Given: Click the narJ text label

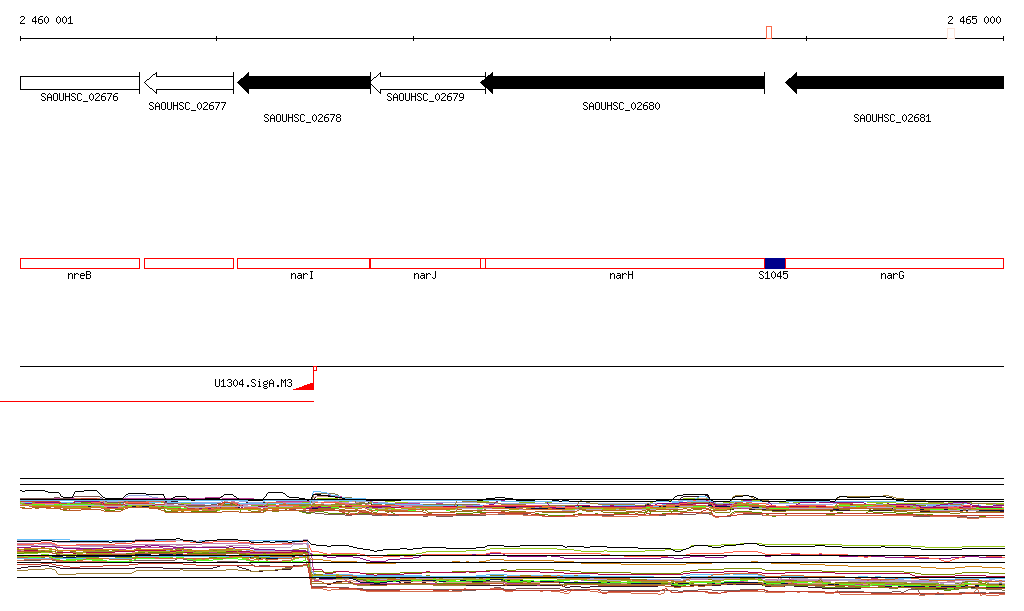Looking at the screenshot, I should coord(424,275).
